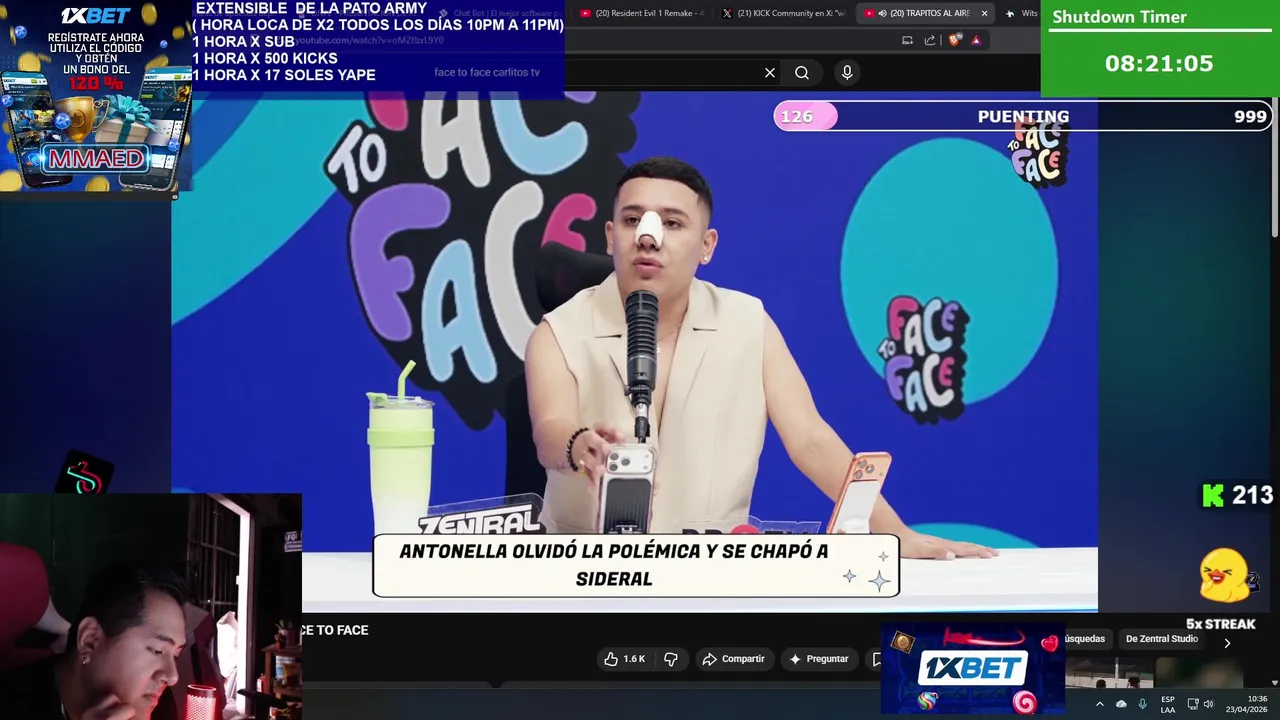The image size is (1280, 720).
Task: Switch to the Wits tab
Action: coord(1022,13)
